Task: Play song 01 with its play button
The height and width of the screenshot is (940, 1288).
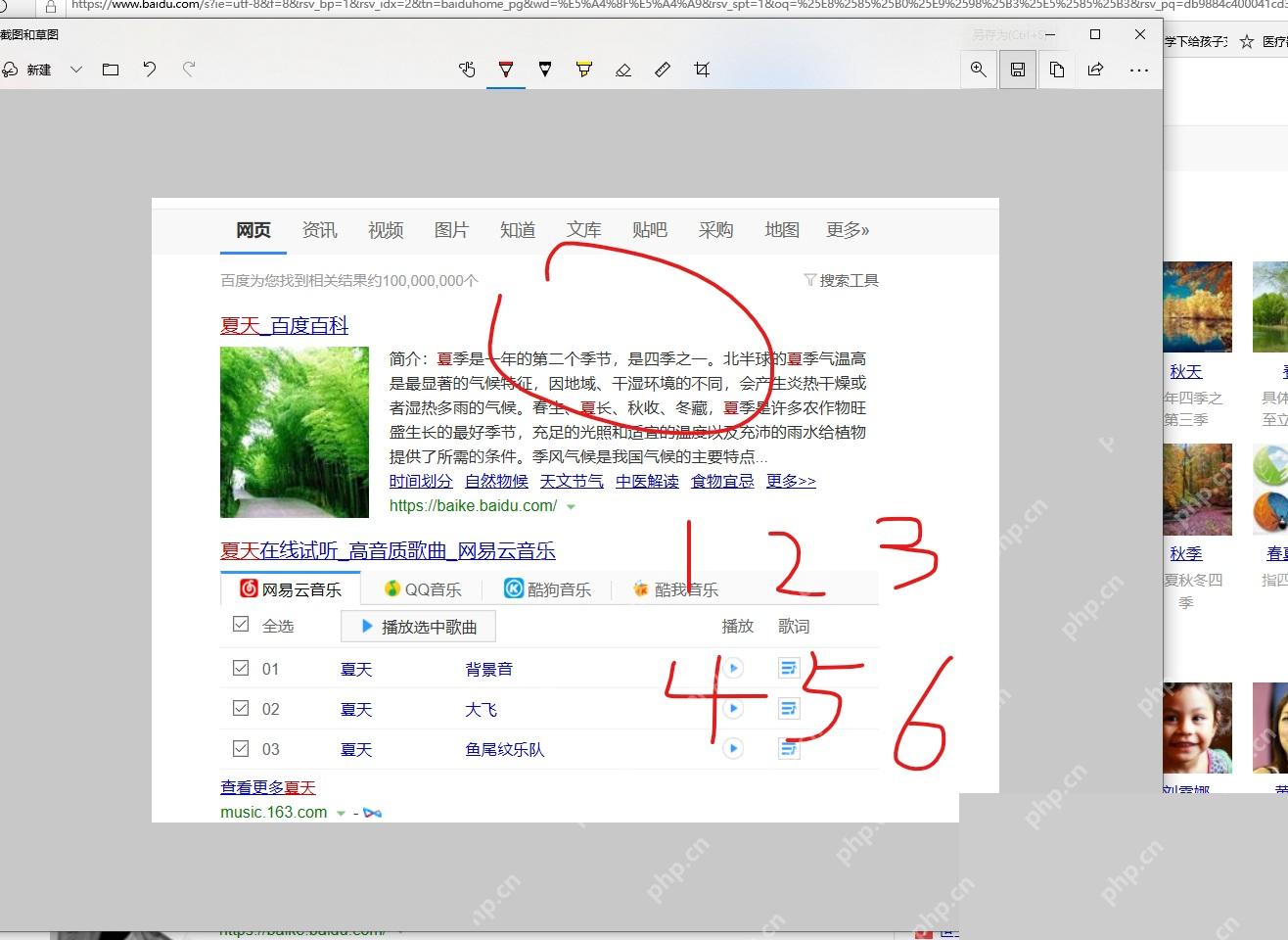Action: tap(732, 668)
